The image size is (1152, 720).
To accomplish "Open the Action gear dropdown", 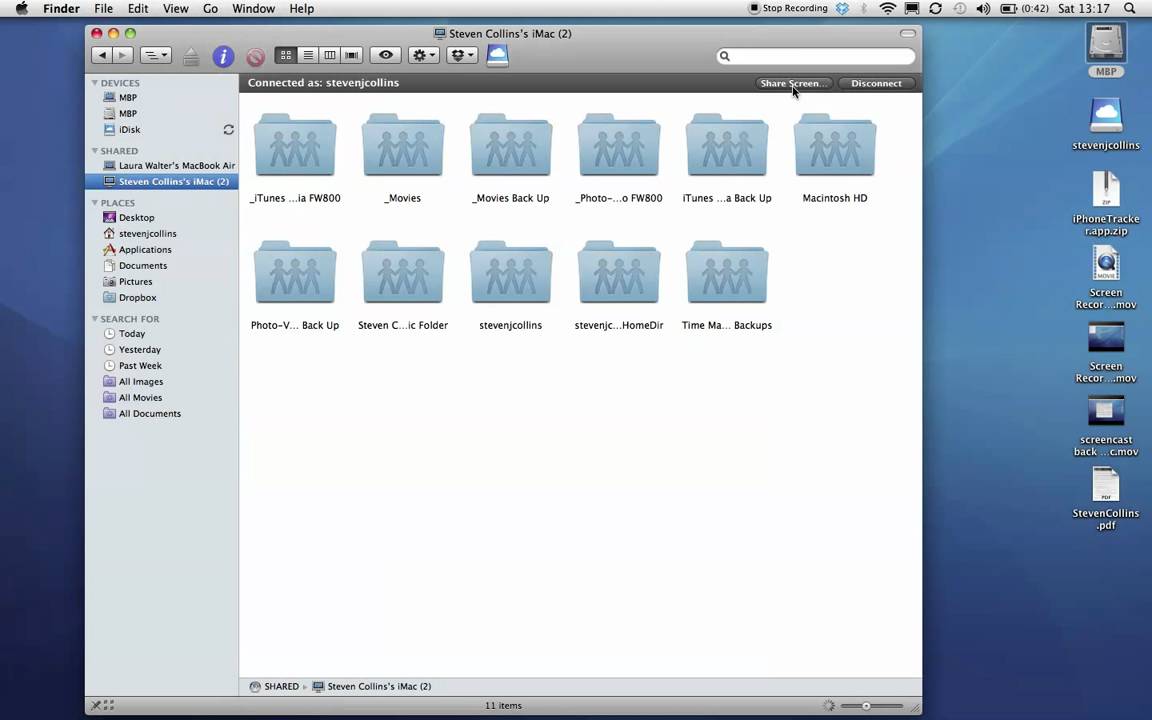I will (424, 55).
